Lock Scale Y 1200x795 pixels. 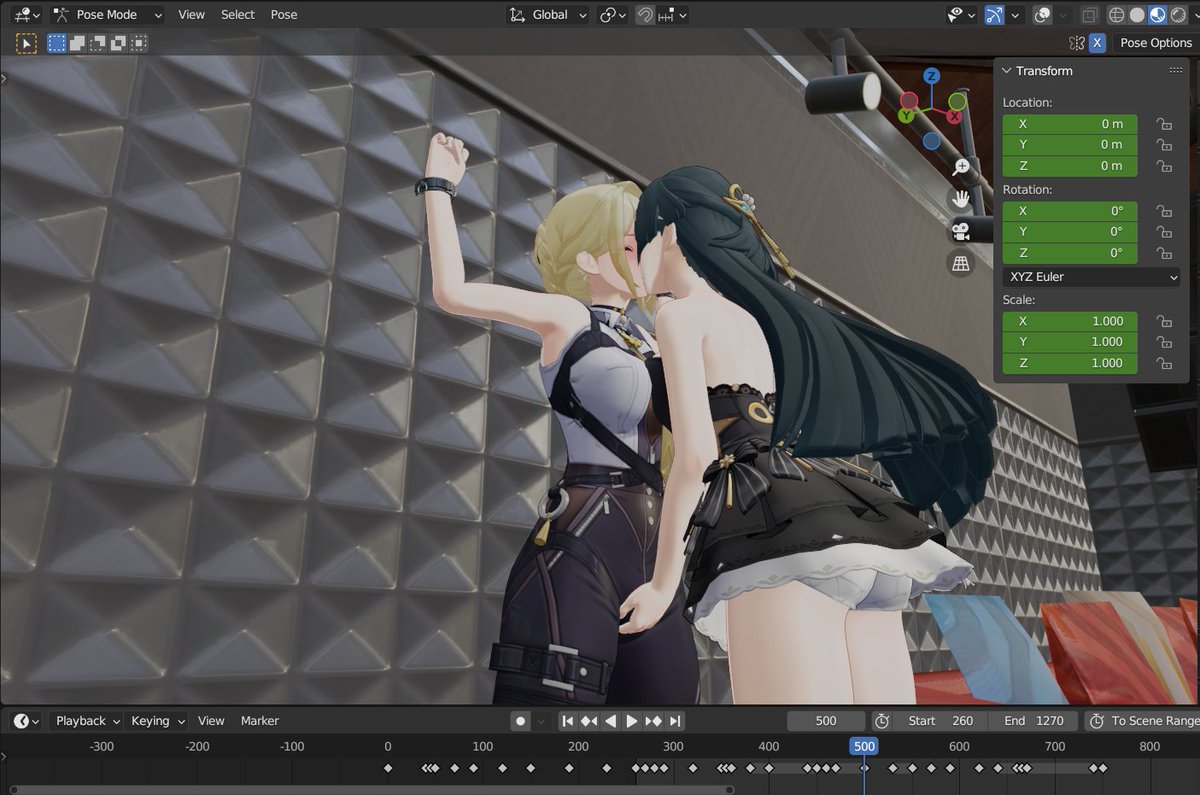point(1164,342)
